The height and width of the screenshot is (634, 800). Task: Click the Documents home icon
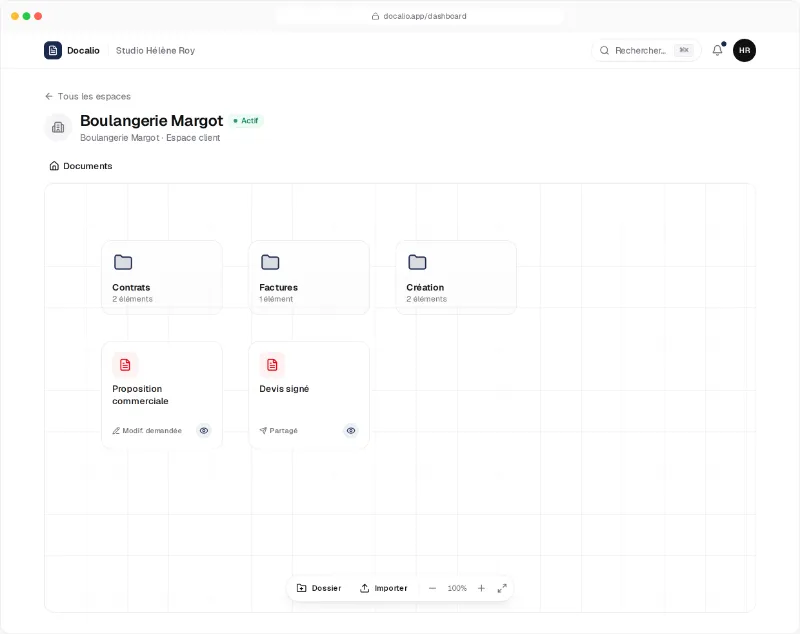tap(54, 166)
